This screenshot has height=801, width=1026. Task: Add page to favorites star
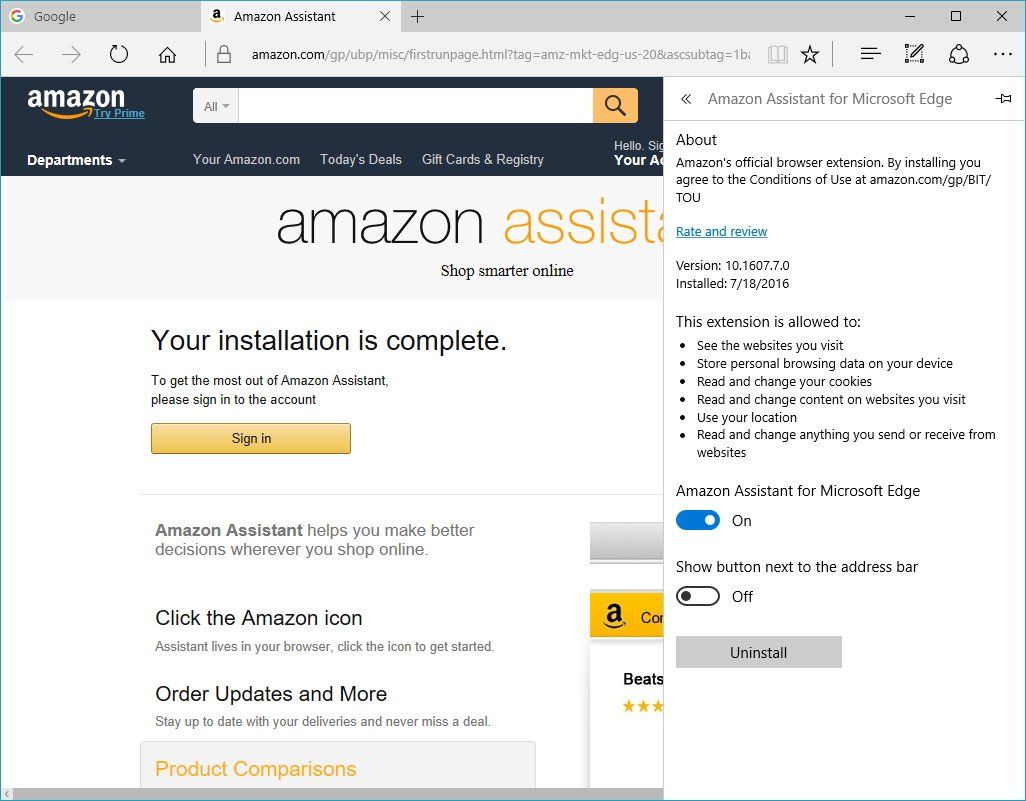pos(810,55)
